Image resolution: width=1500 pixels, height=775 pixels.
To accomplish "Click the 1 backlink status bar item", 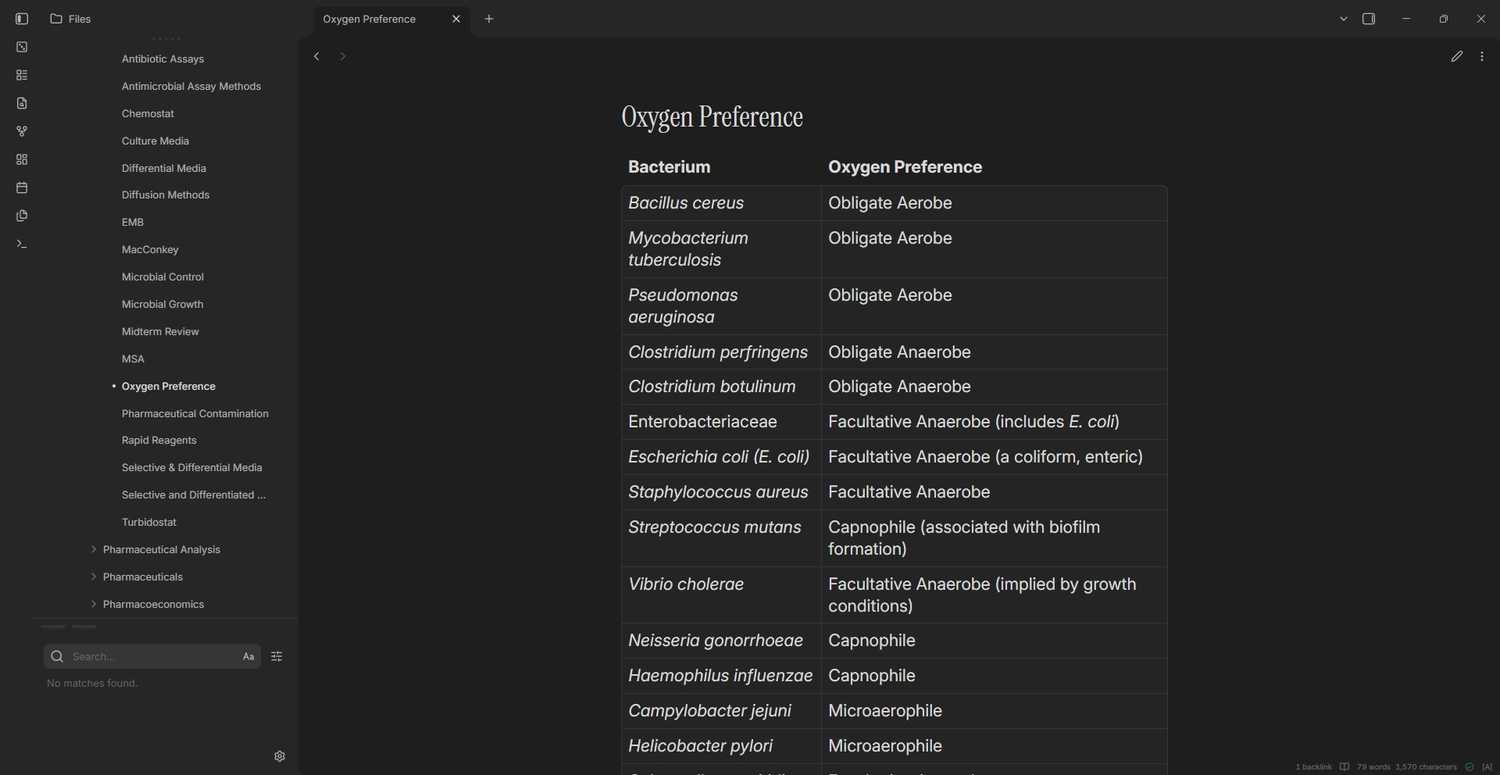I will click(x=1313, y=767).
